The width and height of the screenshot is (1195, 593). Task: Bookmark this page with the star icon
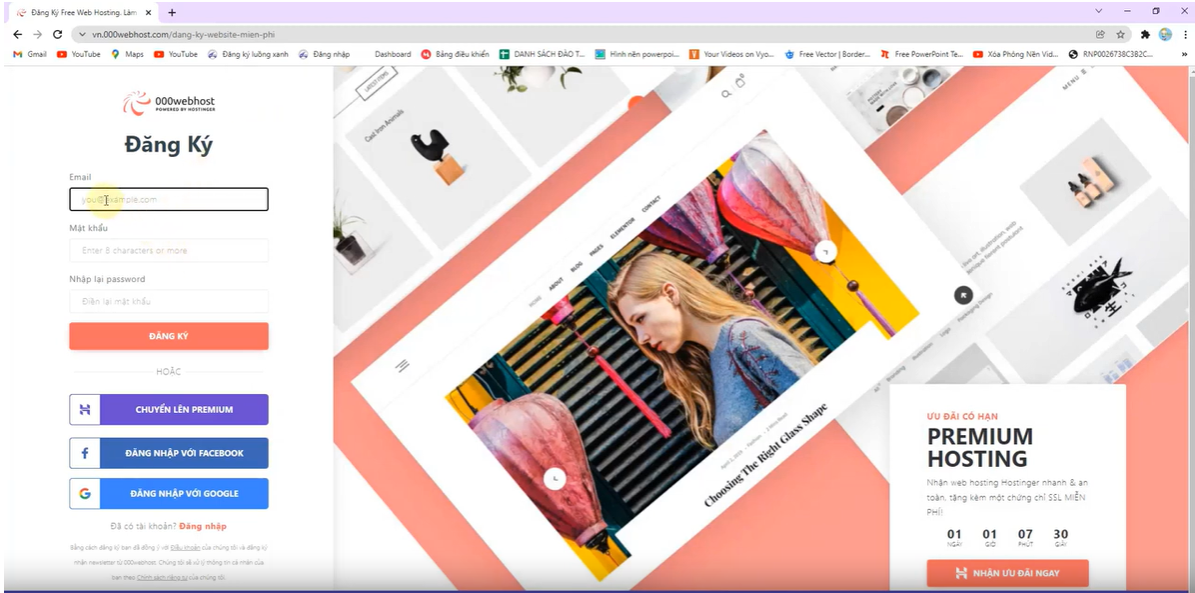(1121, 34)
